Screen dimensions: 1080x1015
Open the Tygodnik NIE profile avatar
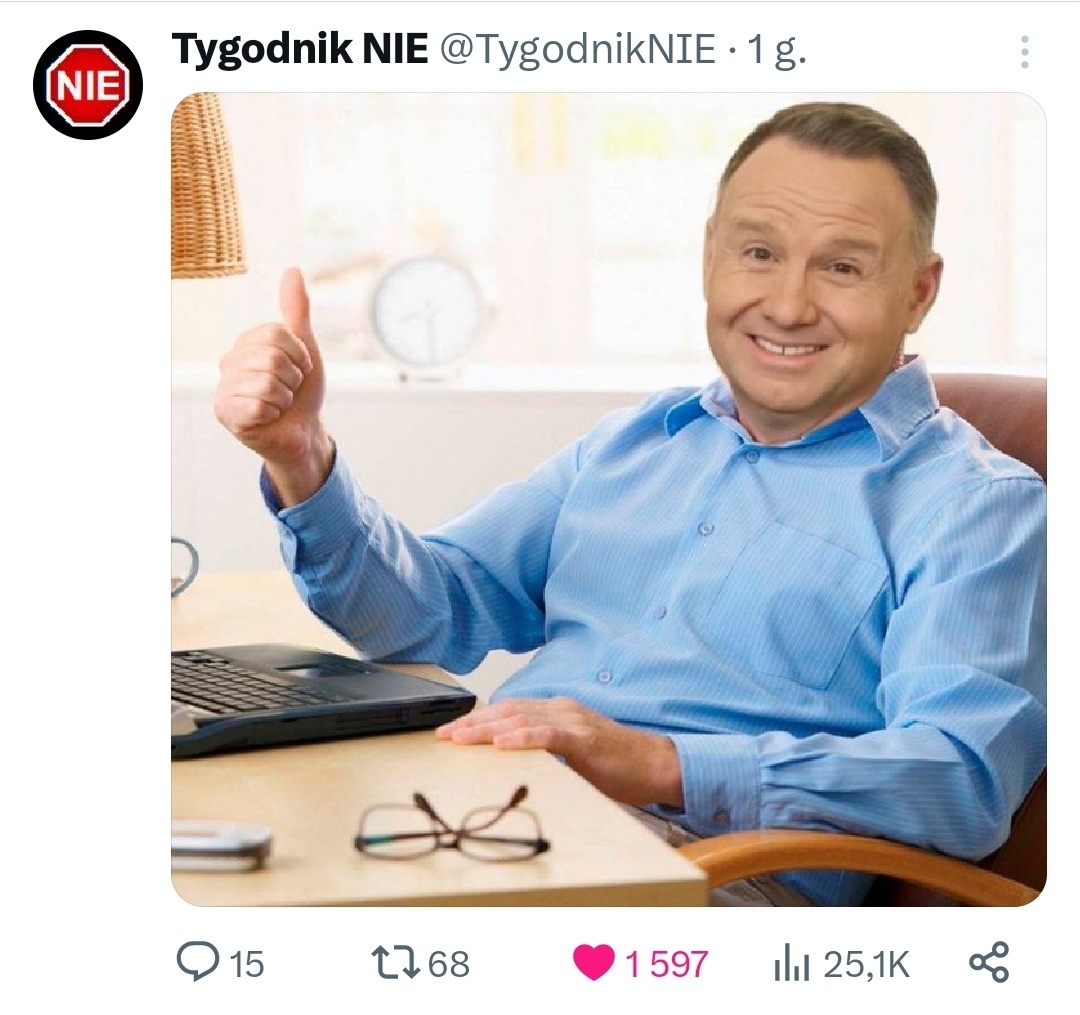click(x=88, y=85)
